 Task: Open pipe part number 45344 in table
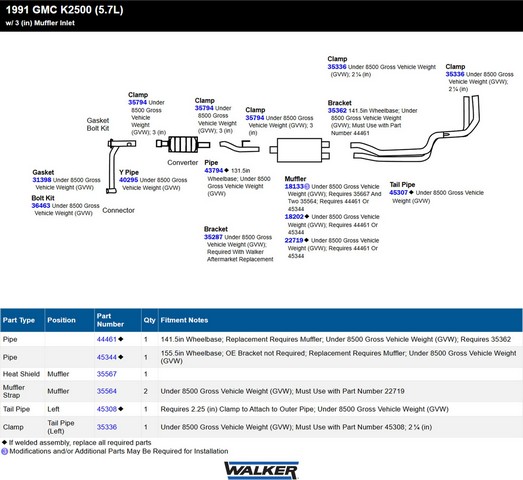point(107,357)
